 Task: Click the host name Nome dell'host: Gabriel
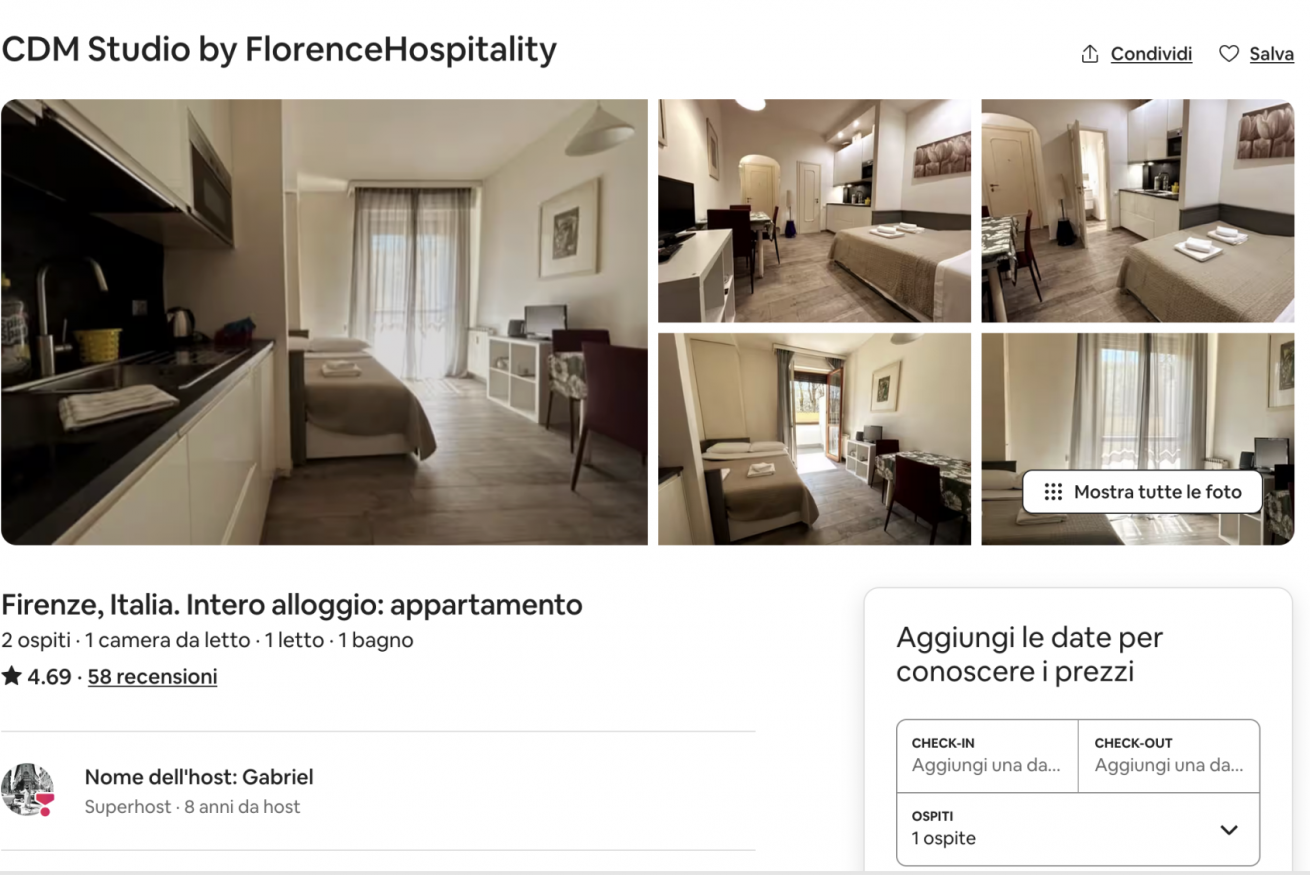(199, 777)
